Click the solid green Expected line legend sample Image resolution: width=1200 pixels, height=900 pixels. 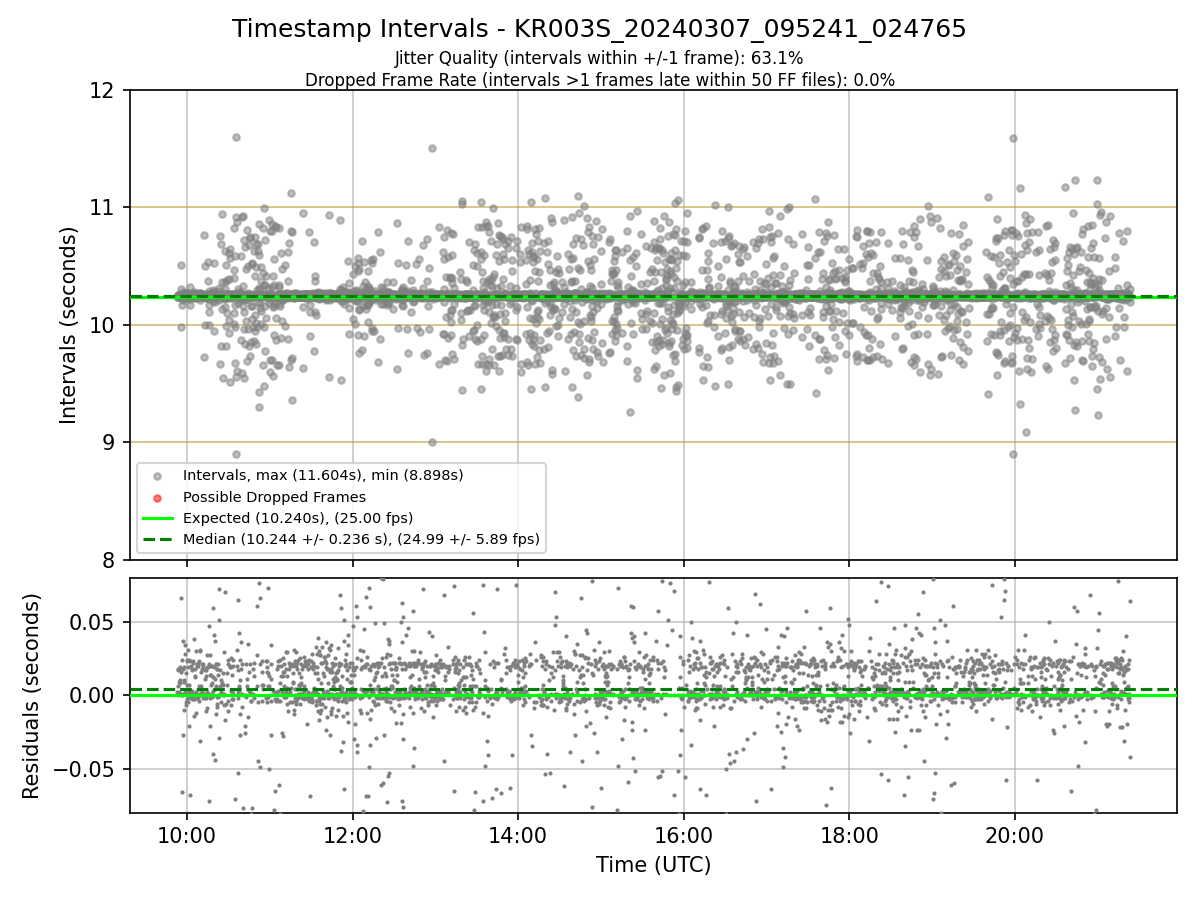pyautogui.click(x=159, y=518)
